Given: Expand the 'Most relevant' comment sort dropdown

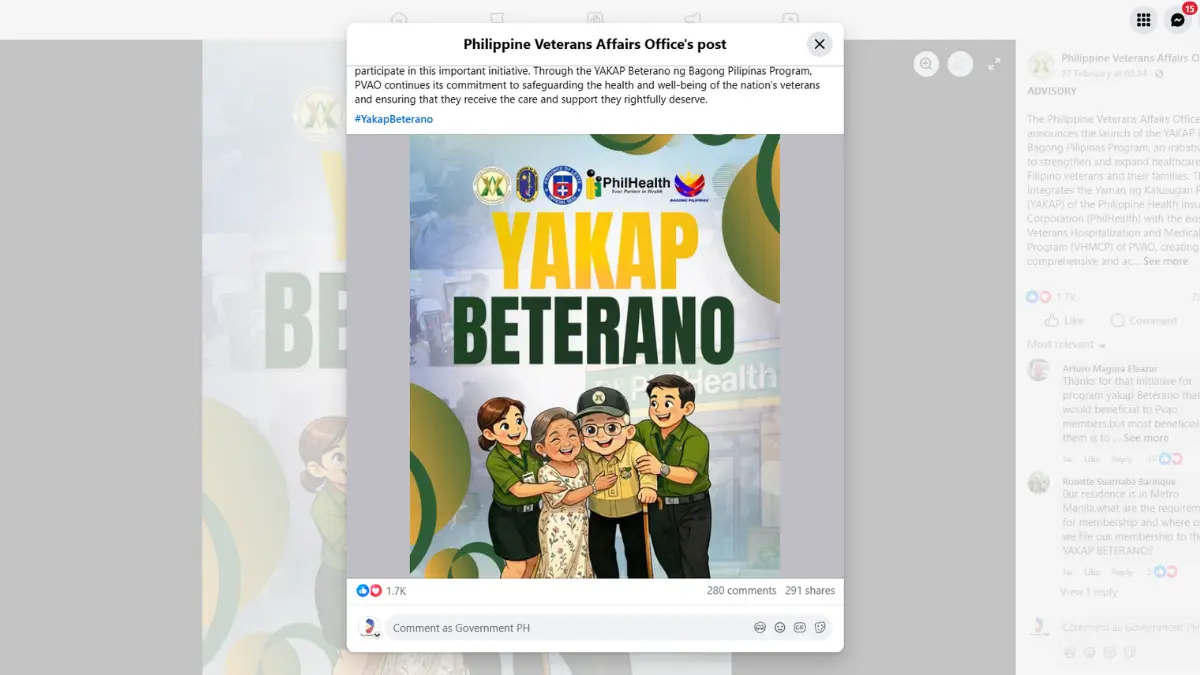Looking at the screenshot, I should coord(1066,345).
